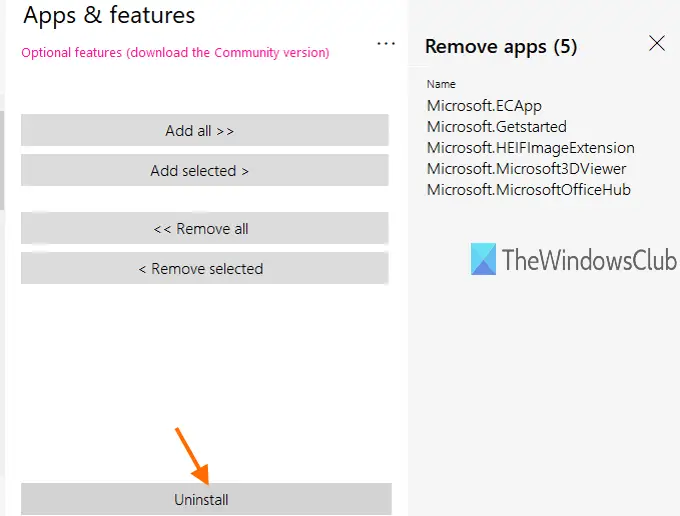The image size is (680, 516).
Task: Select Microsoft.Getstarted in the list
Action: [496, 127]
